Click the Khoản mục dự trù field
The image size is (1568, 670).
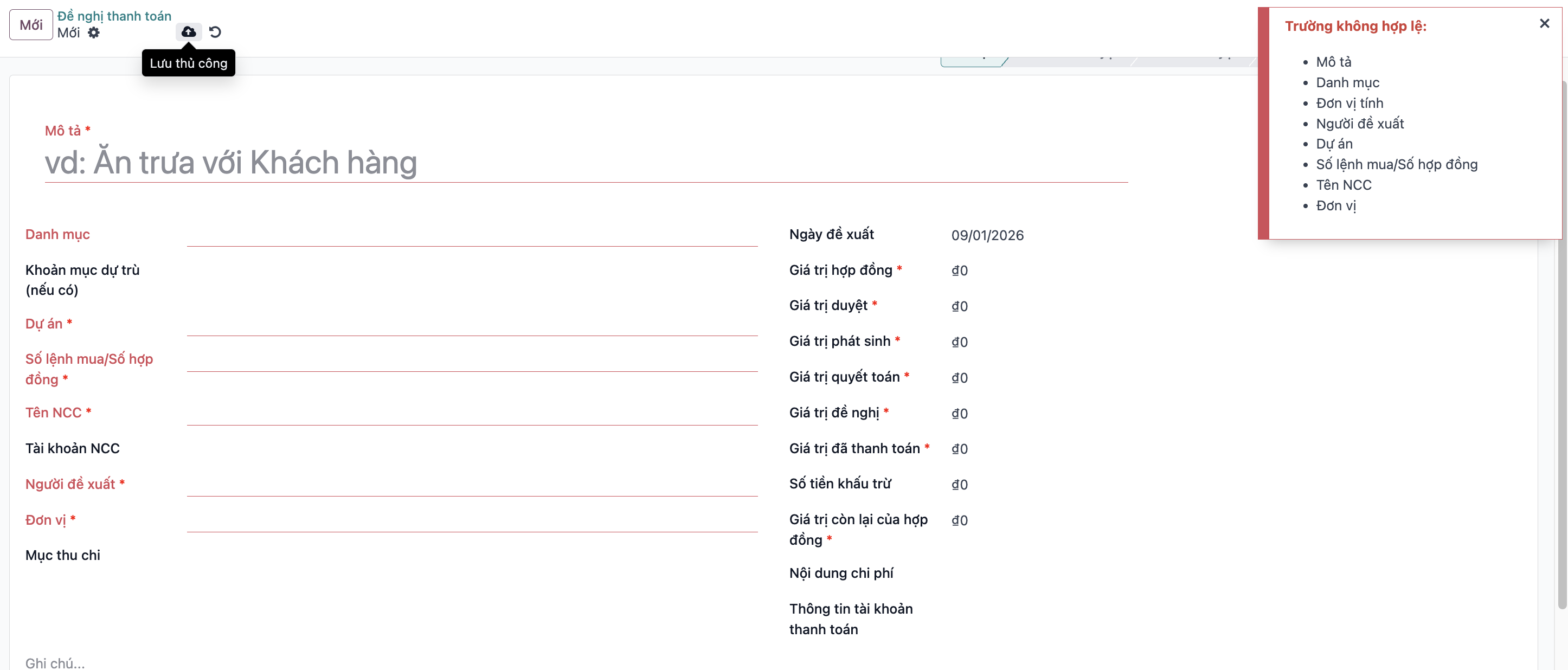click(x=472, y=271)
